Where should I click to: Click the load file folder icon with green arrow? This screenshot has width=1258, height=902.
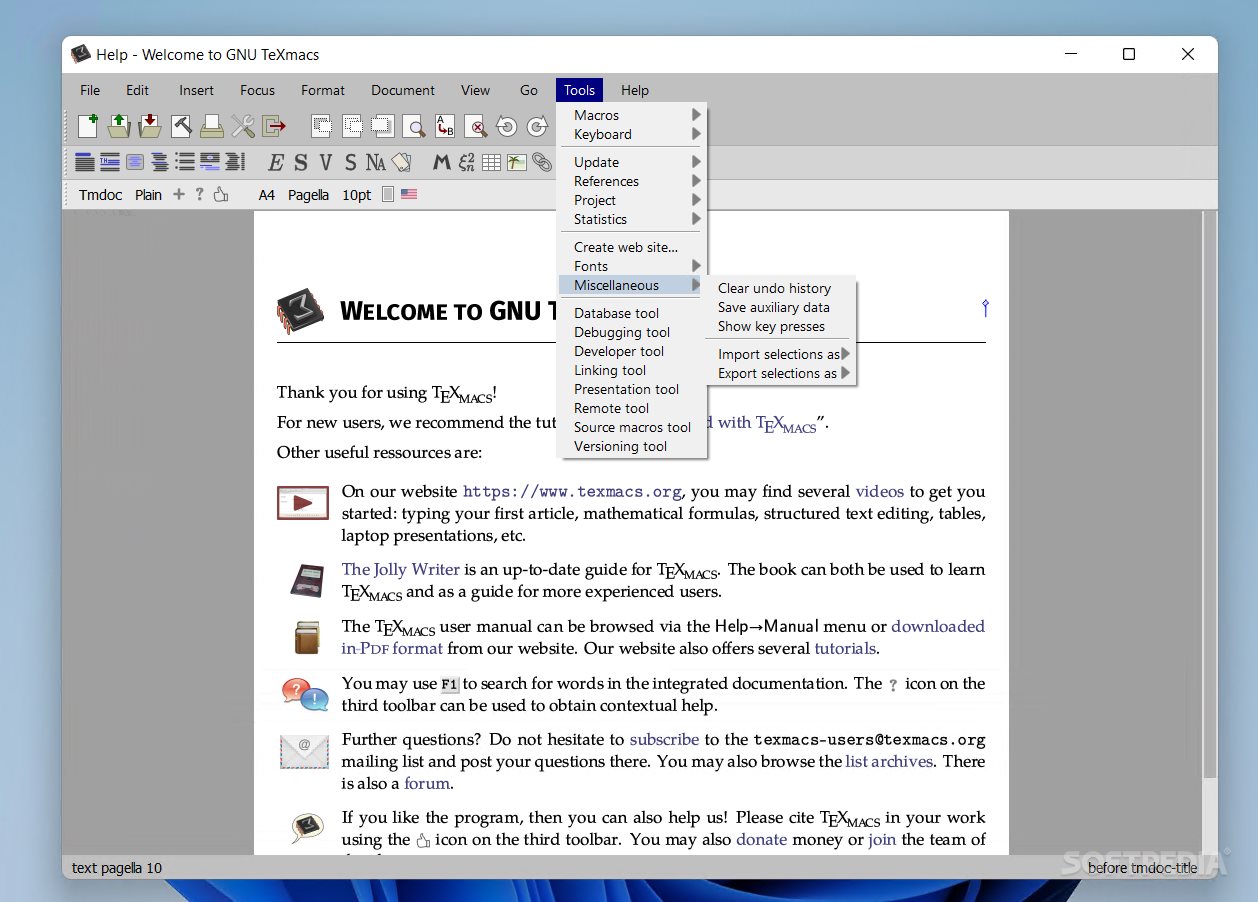click(x=119, y=126)
